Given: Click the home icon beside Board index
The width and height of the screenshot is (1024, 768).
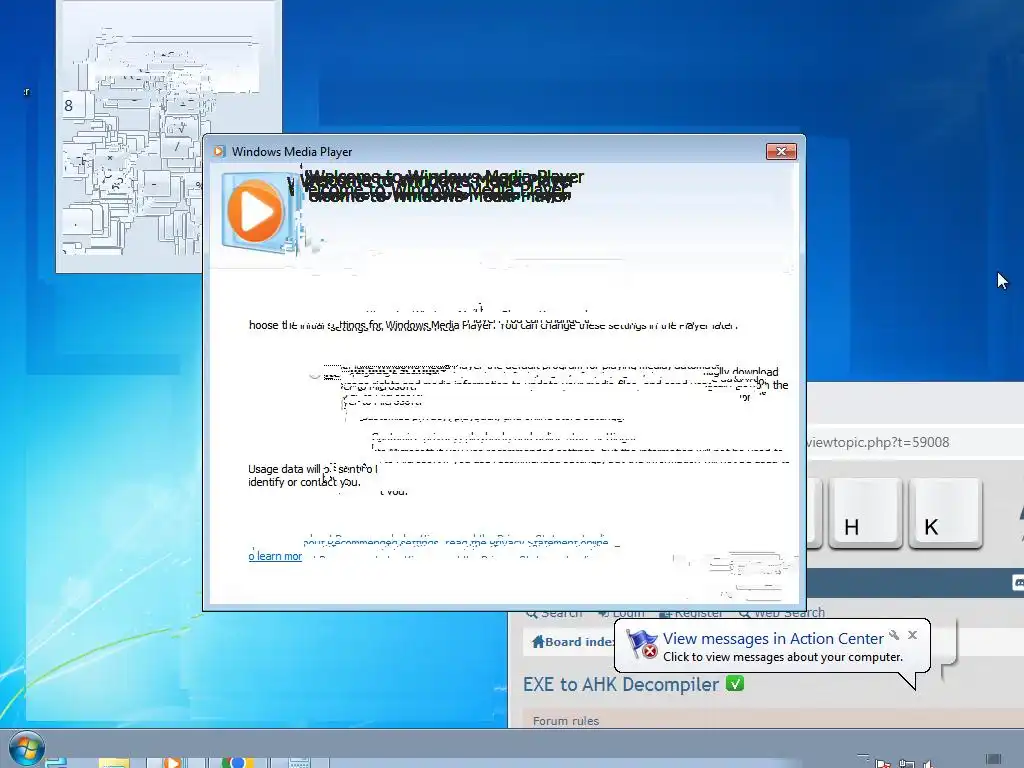Looking at the screenshot, I should [537, 642].
